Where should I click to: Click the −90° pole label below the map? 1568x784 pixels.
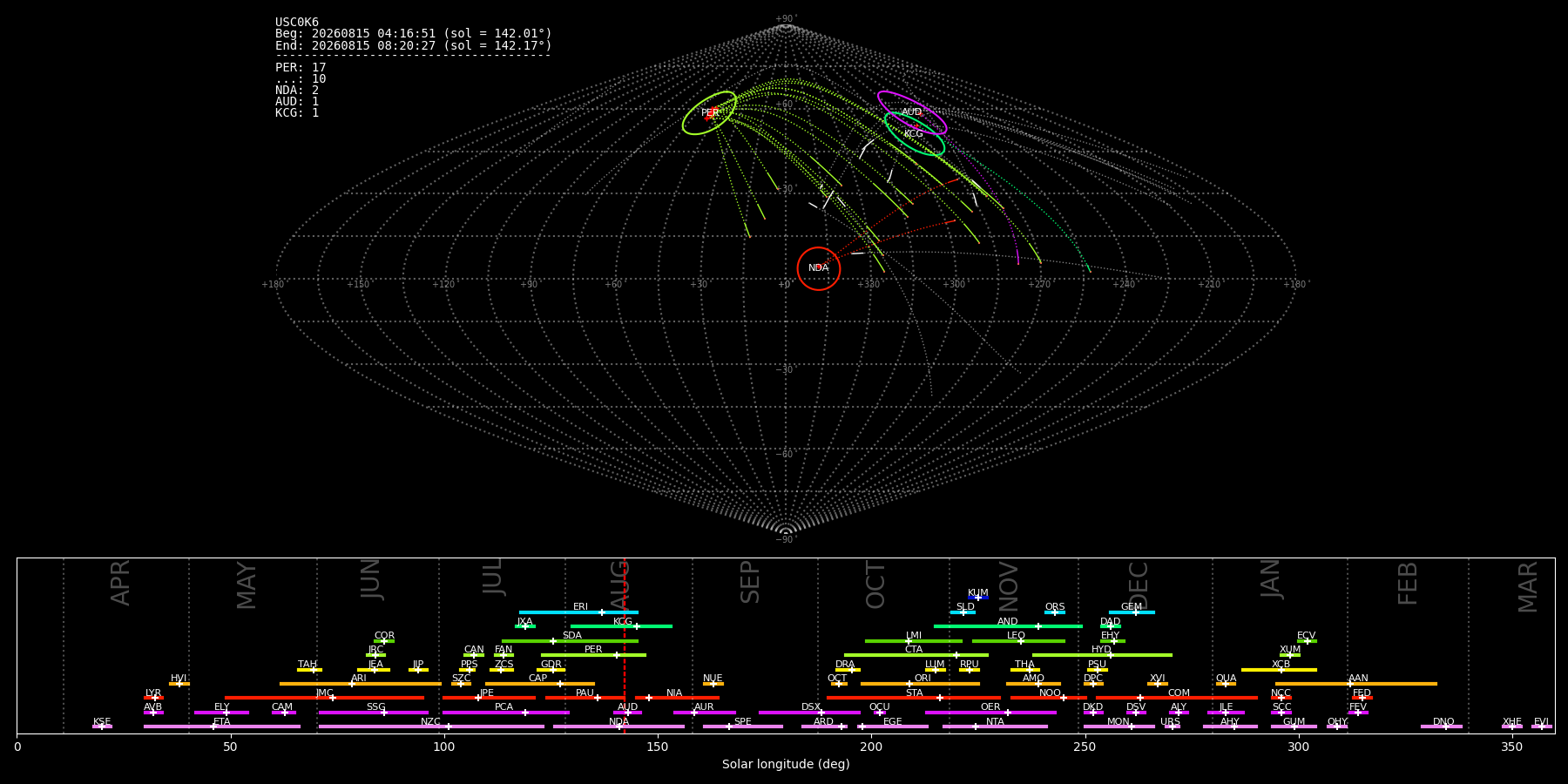(x=786, y=539)
